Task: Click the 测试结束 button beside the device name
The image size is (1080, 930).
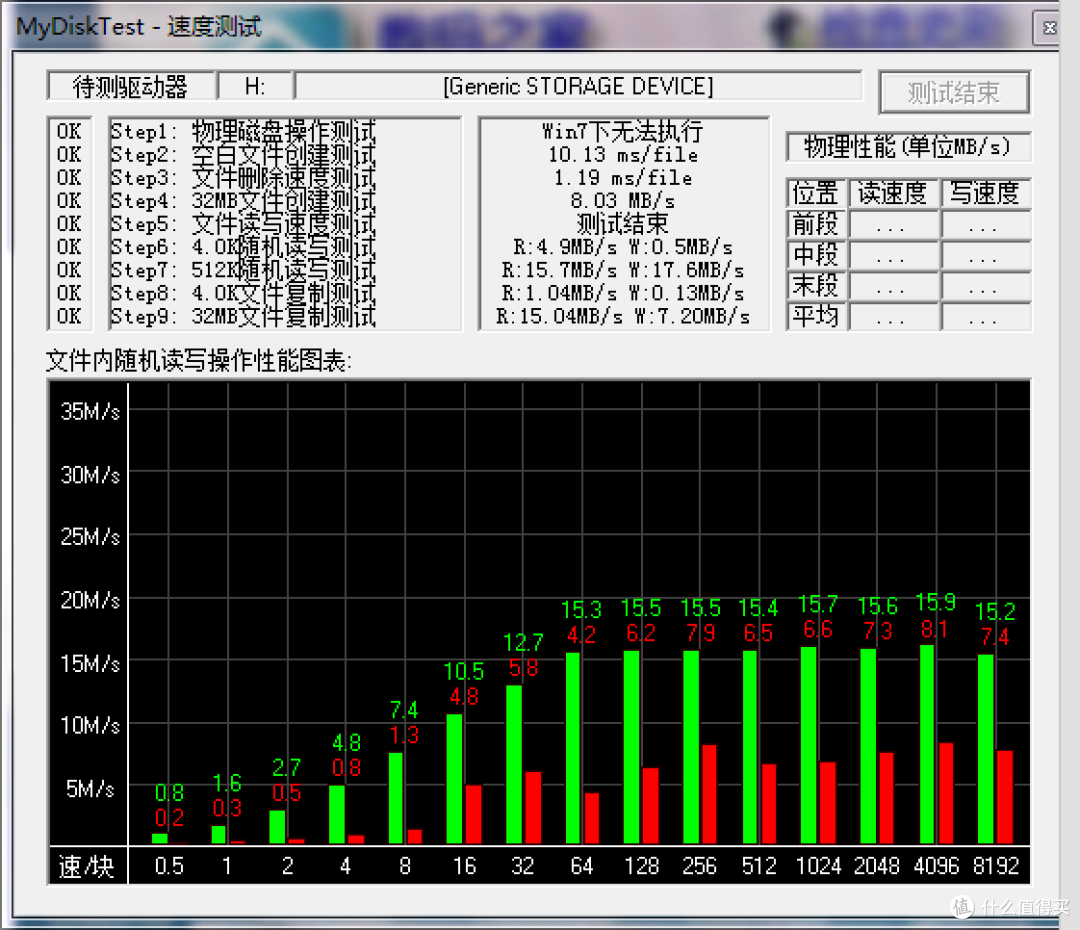Action: pos(954,92)
